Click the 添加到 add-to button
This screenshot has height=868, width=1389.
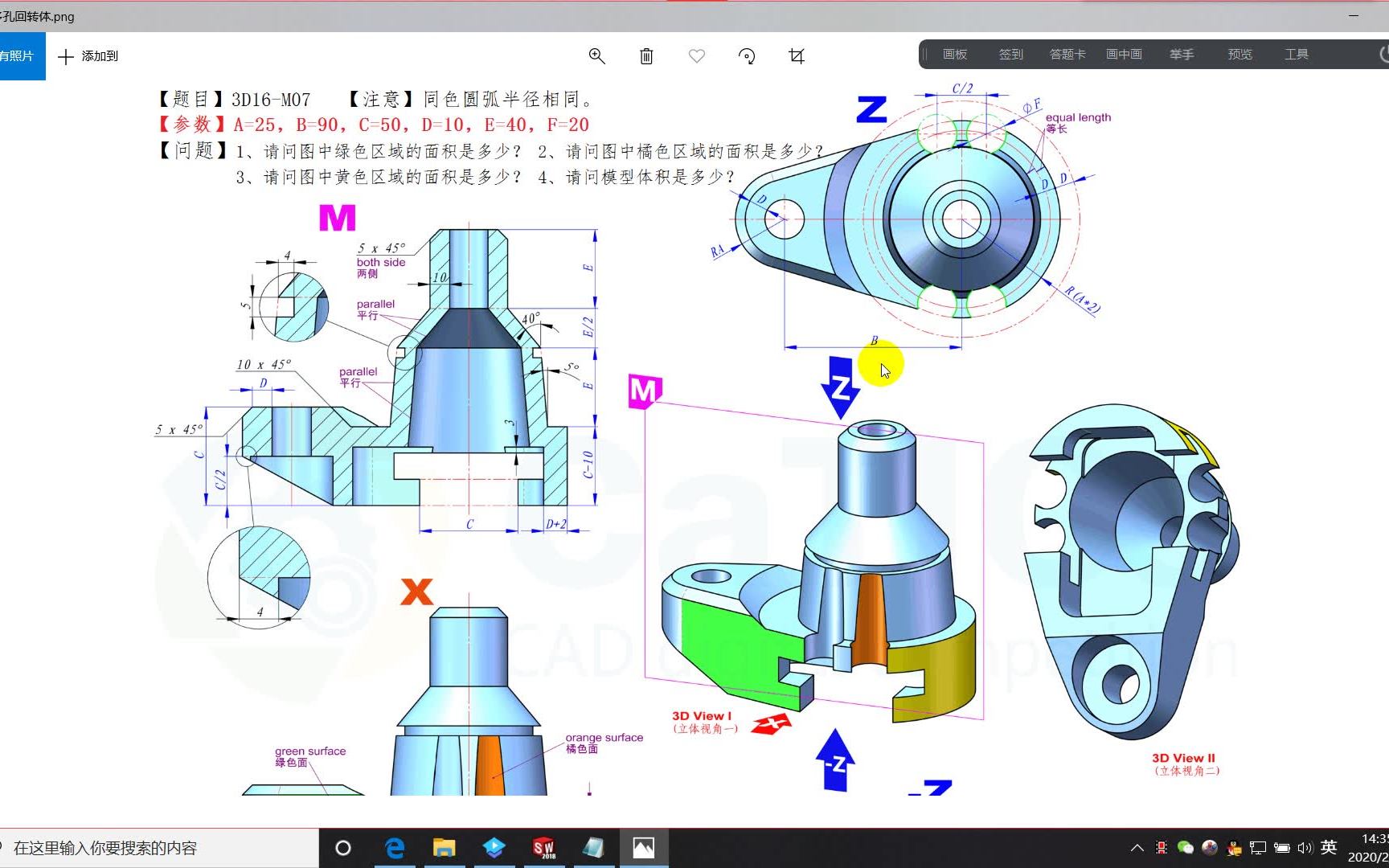click(x=87, y=56)
